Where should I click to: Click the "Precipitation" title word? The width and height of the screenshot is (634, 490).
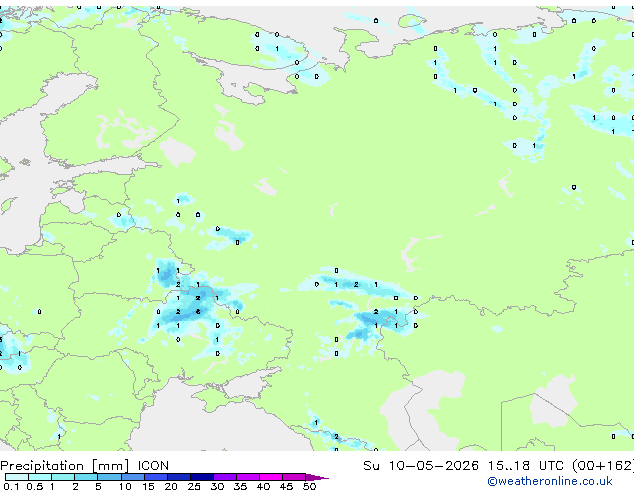[42, 466]
